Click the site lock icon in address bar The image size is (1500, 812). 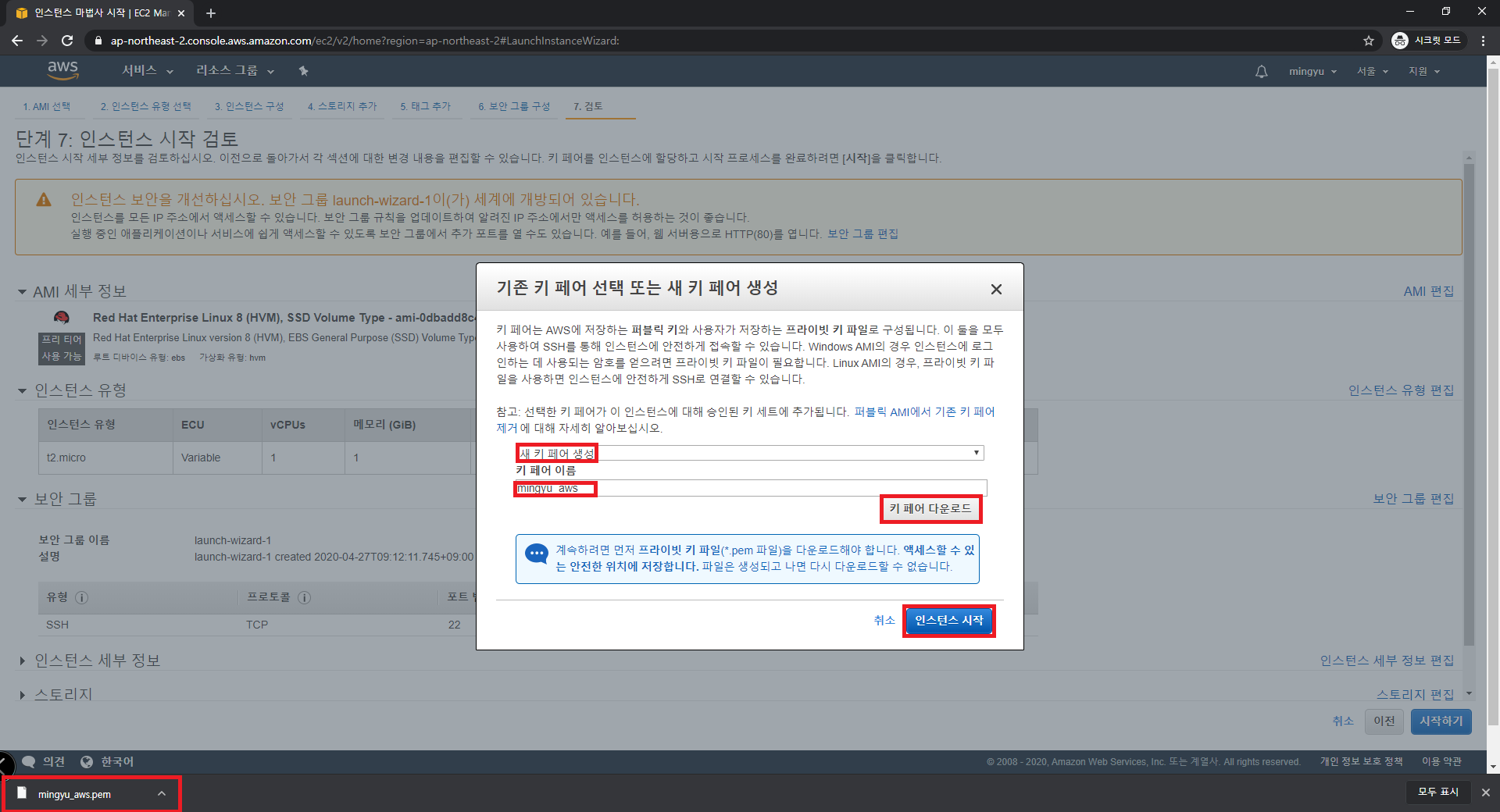[x=98, y=41]
